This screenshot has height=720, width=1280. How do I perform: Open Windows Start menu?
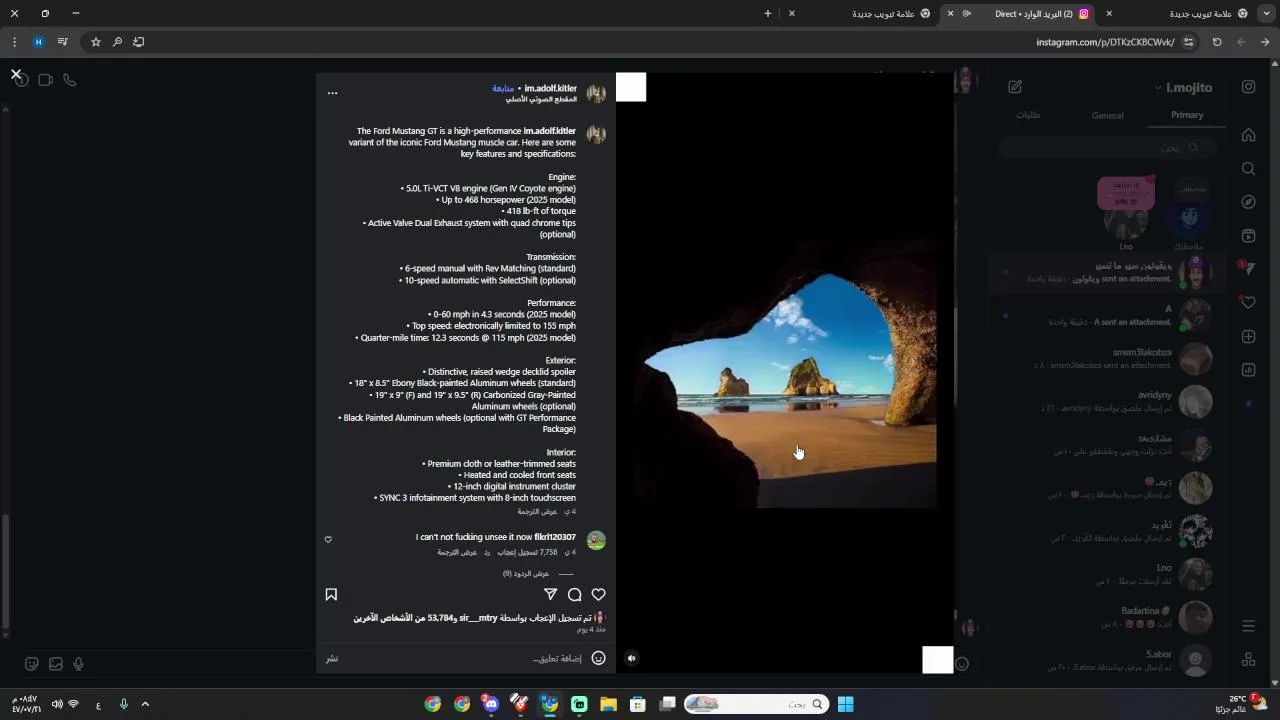tap(845, 704)
